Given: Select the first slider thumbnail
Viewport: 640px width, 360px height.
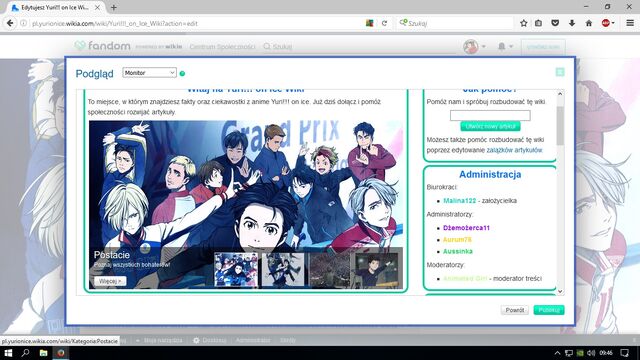Looking at the screenshot, I should point(236,270).
